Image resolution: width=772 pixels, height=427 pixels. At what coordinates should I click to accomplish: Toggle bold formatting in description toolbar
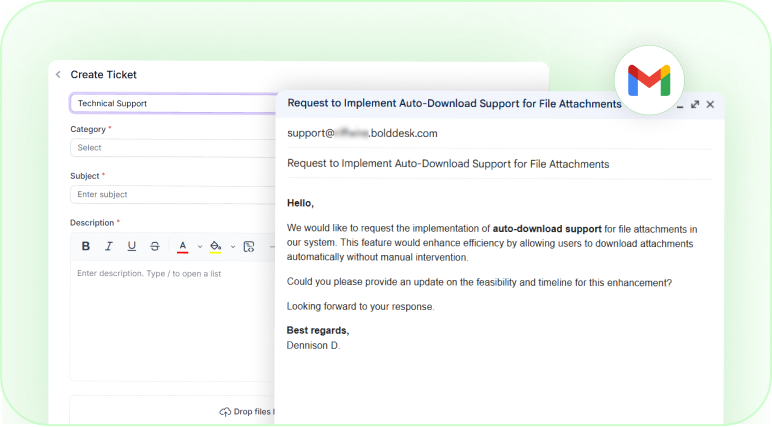pos(86,246)
